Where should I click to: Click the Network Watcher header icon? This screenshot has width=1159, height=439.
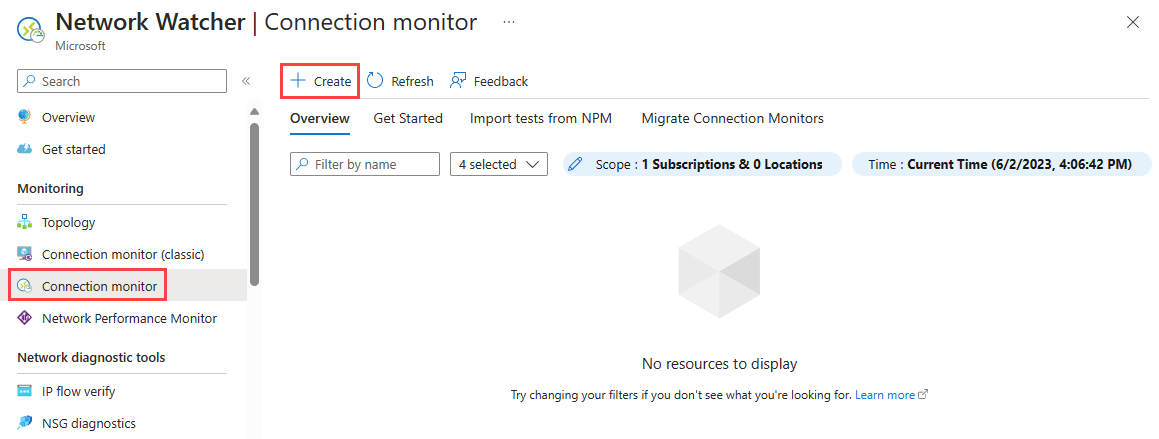tap(31, 32)
